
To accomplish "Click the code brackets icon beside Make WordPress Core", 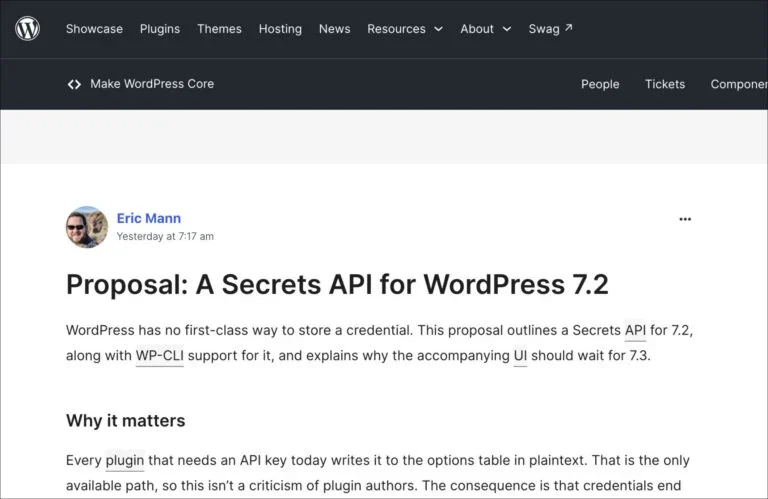I will 74,84.
